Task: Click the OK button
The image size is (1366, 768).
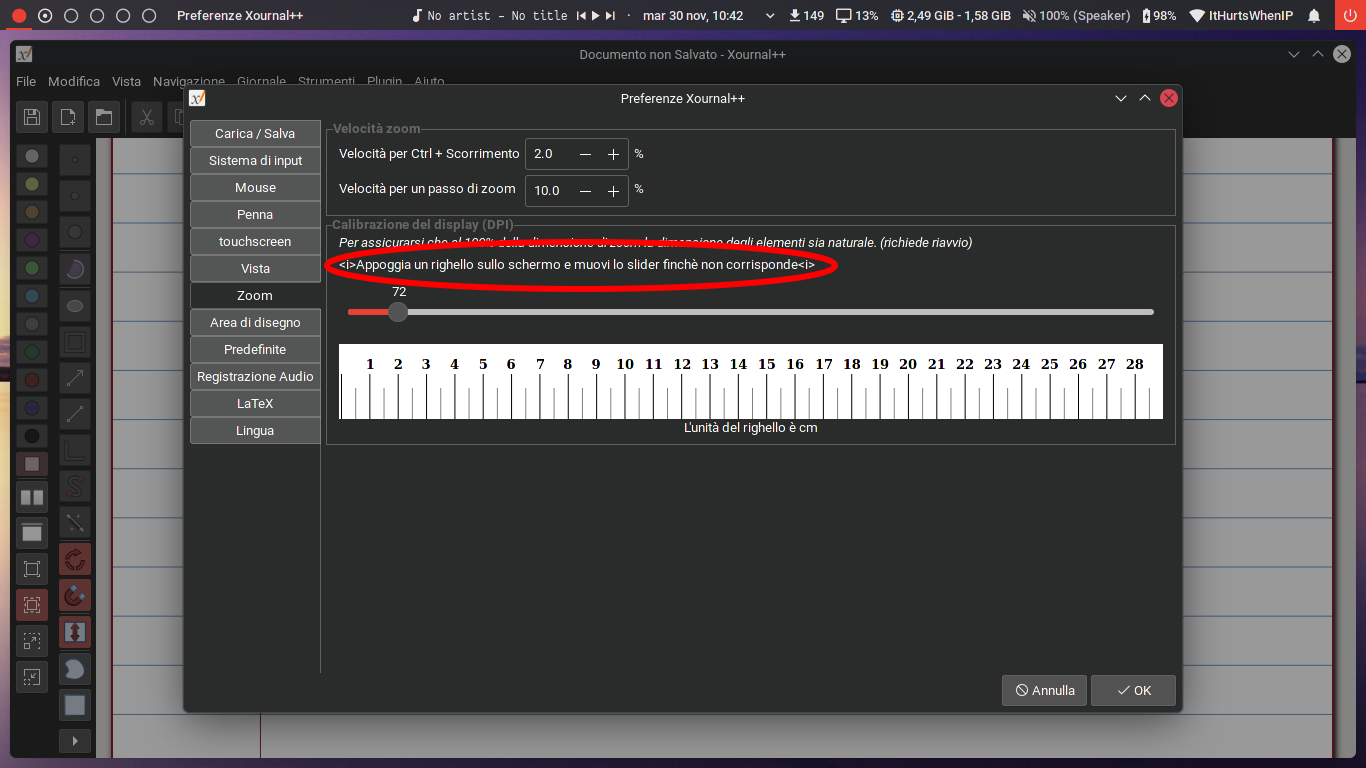Action: 1133,690
